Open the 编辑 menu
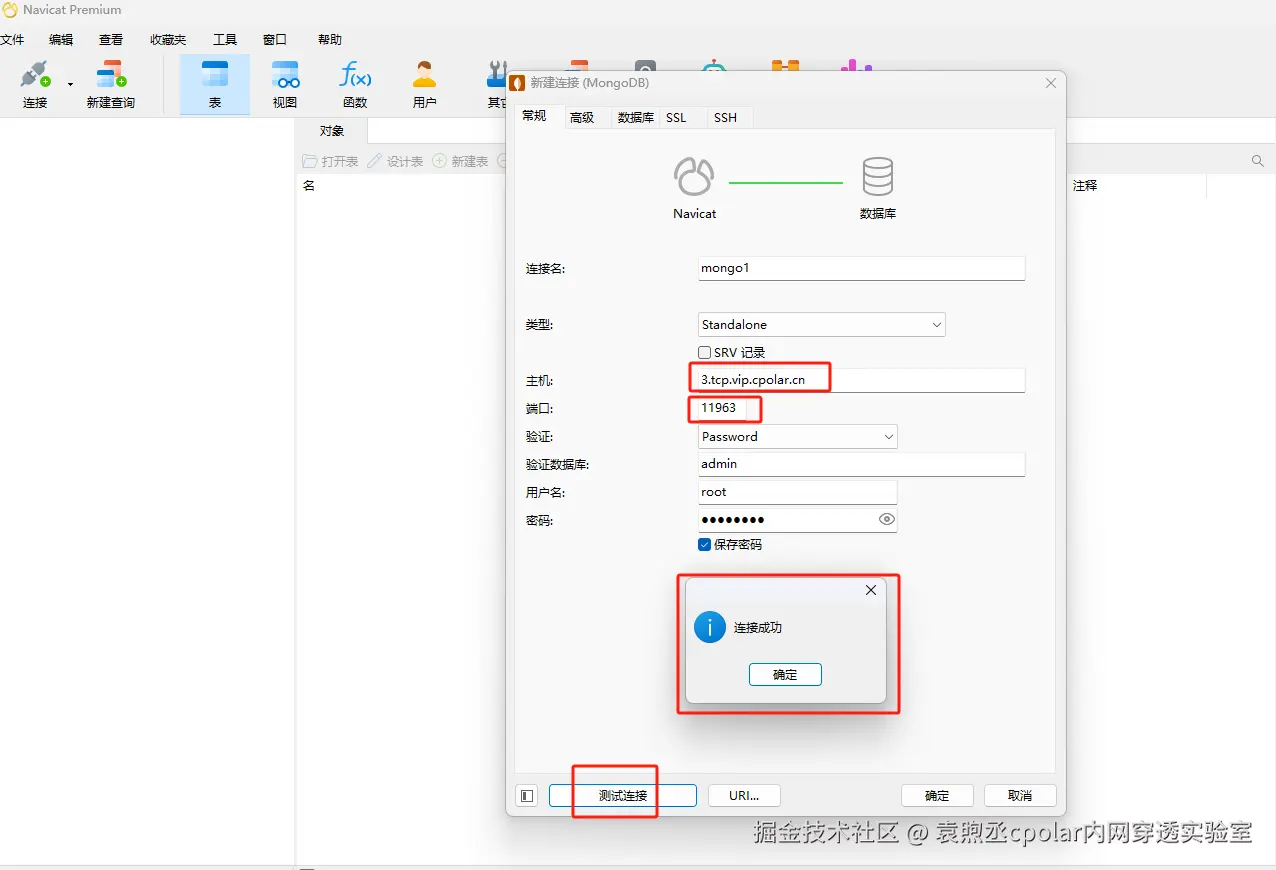1276x870 pixels. (x=61, y=40)
